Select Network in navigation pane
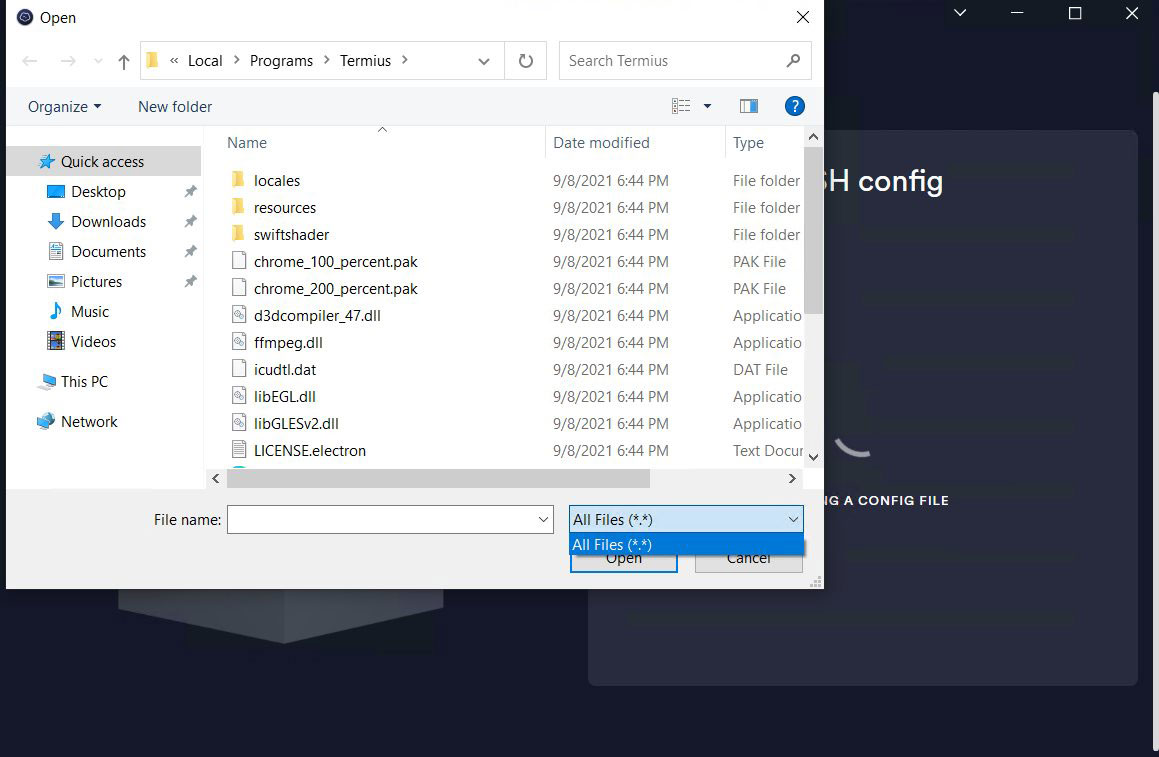Screen dimensions: 1159x757 [89, 421]
